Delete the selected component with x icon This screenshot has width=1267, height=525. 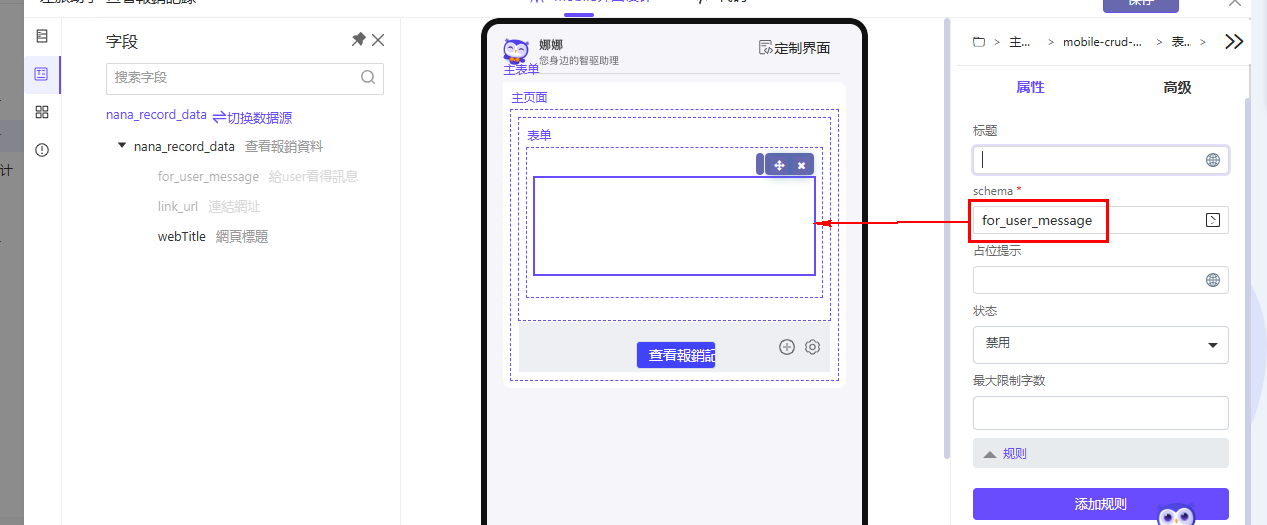[801, 165]
